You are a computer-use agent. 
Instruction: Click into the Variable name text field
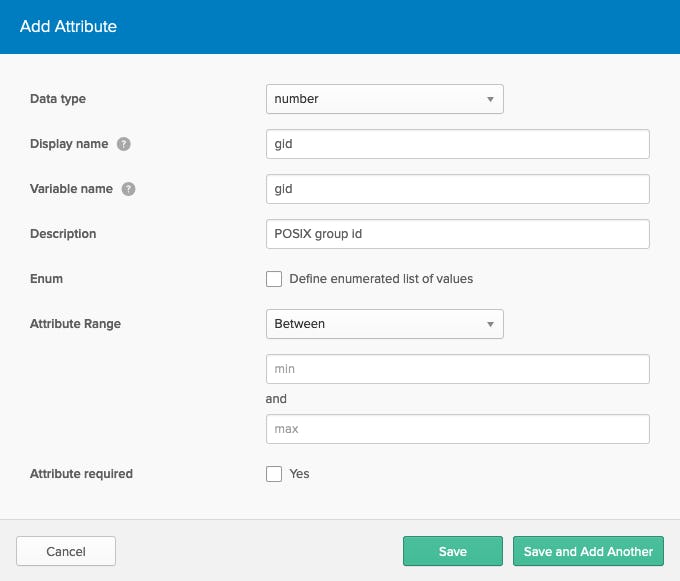457,189
